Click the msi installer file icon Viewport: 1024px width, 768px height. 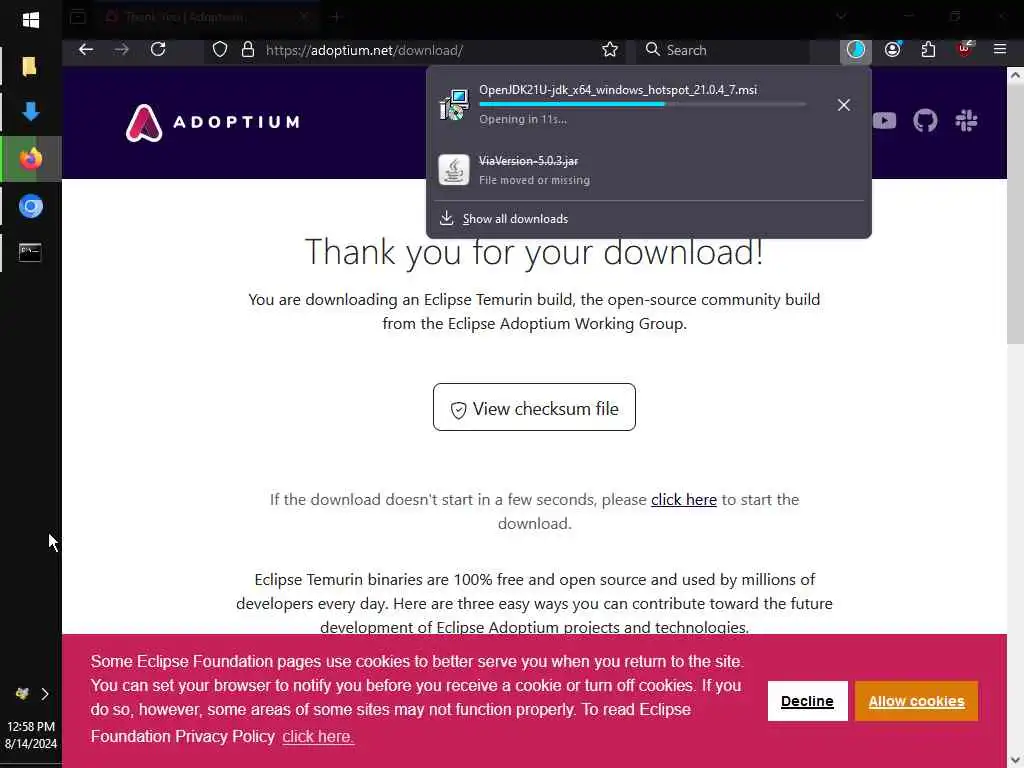pyautogui.click(x=454, y=104)
